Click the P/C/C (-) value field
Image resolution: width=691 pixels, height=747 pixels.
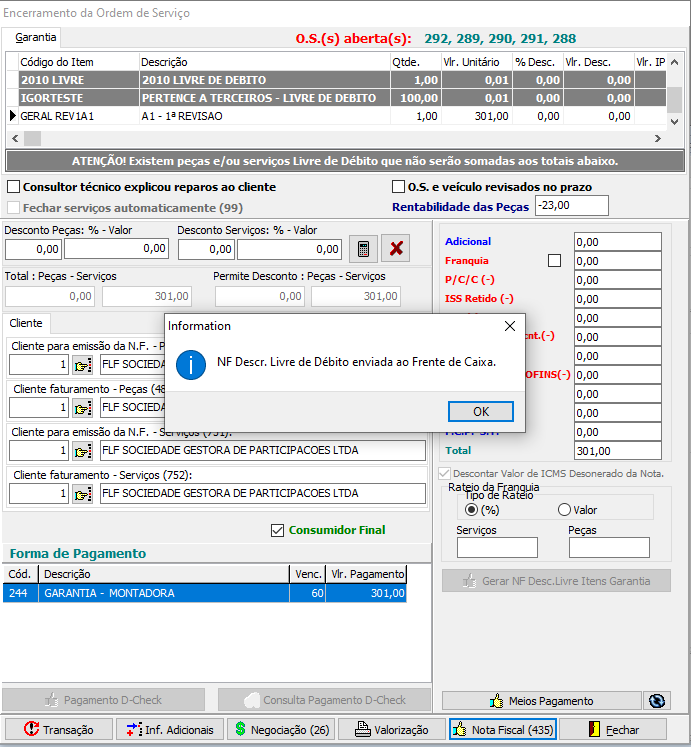coord(618,280)
